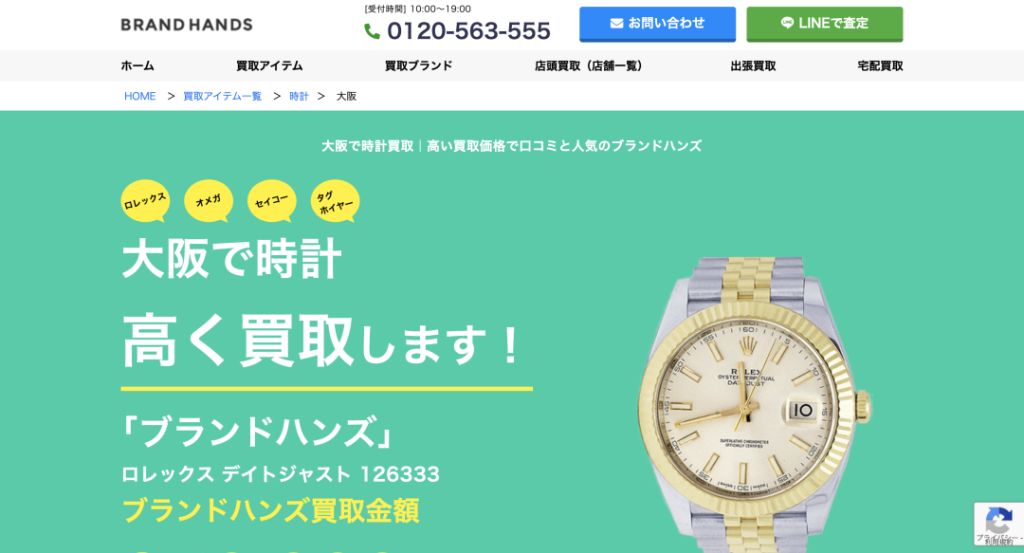Click the お問い合わせ blue button
This screenshot has width=1024, height=553.
658,24
